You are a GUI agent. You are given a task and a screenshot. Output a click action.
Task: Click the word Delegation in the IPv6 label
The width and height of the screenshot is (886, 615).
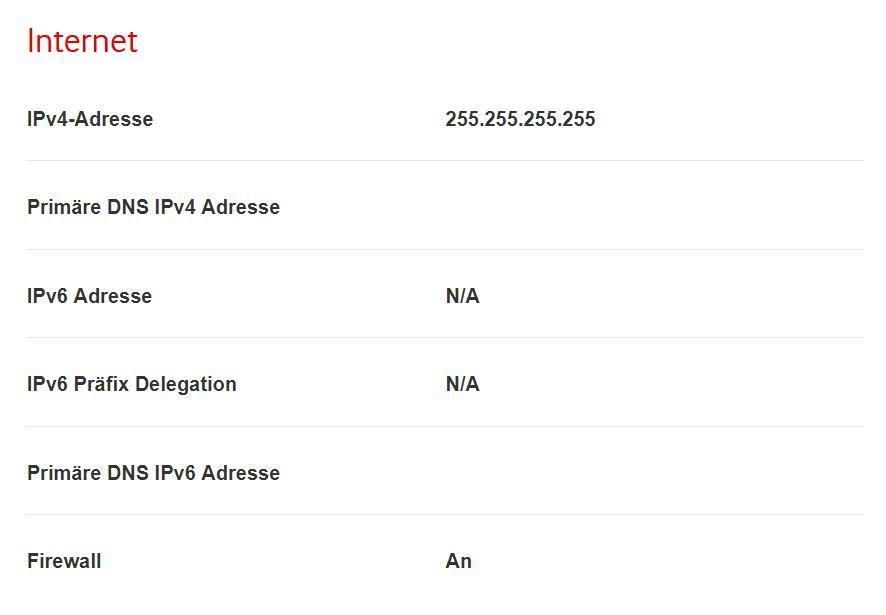point(186,384)
